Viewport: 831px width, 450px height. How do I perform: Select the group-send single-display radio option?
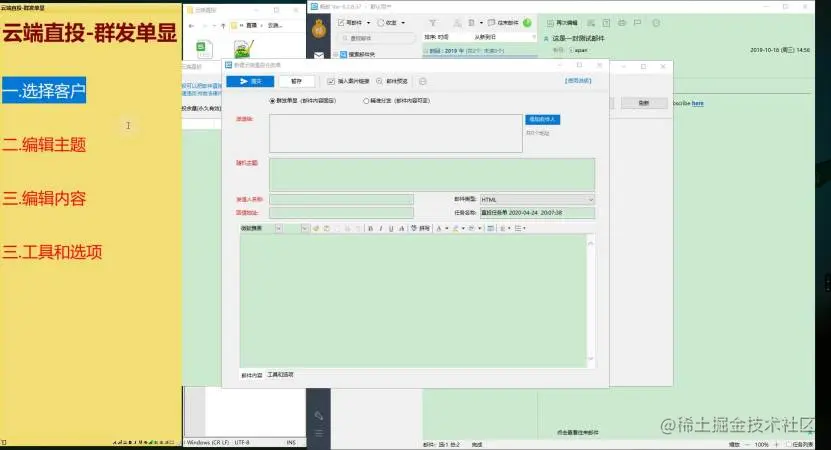(x=272, y=101)
